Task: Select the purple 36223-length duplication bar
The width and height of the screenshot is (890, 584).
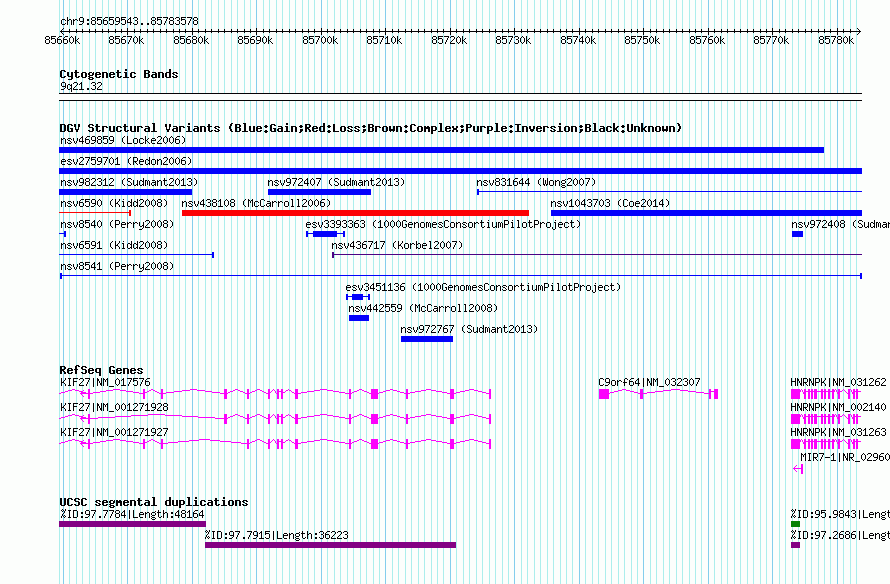Action: pos(330,545)
